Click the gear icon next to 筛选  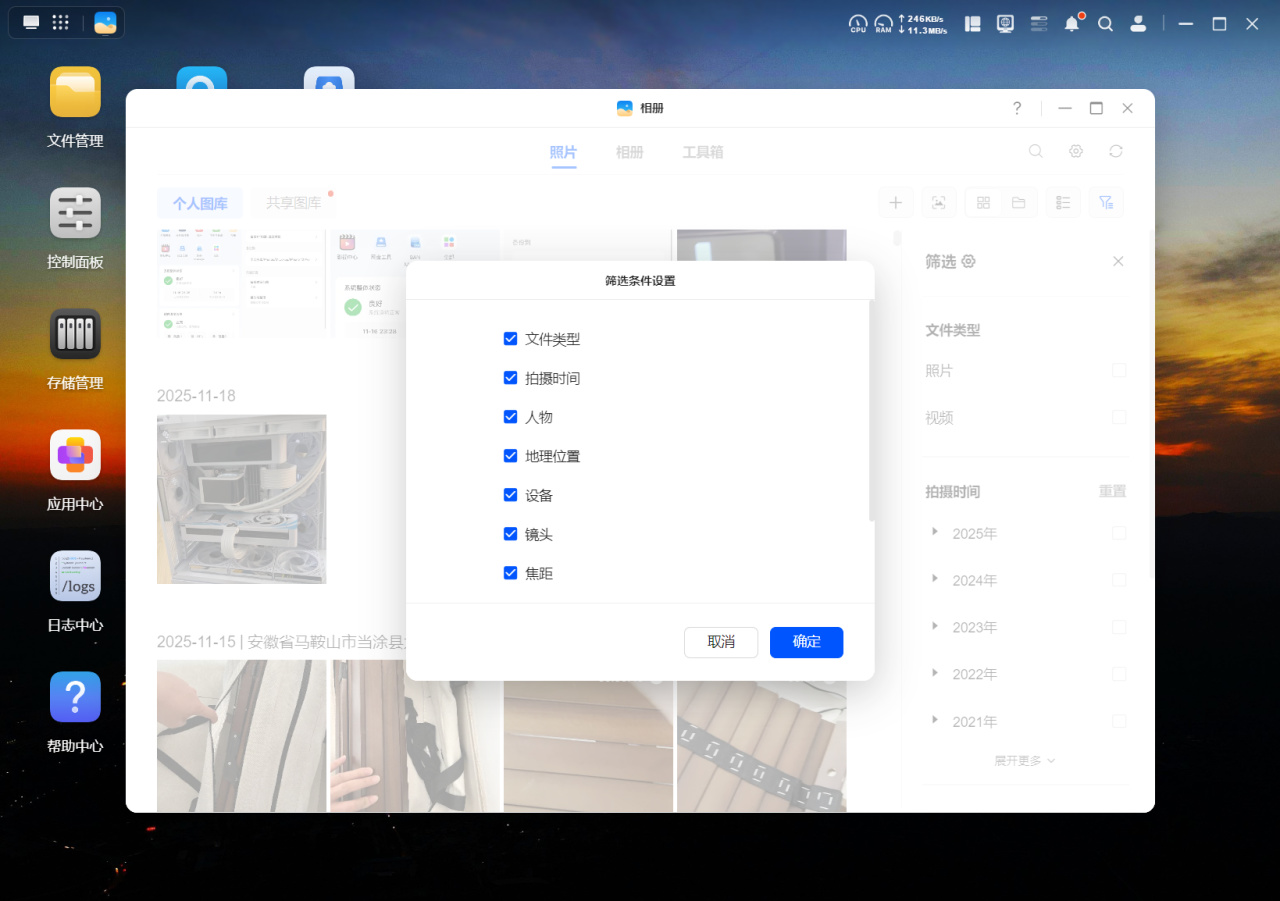(968, 261)
